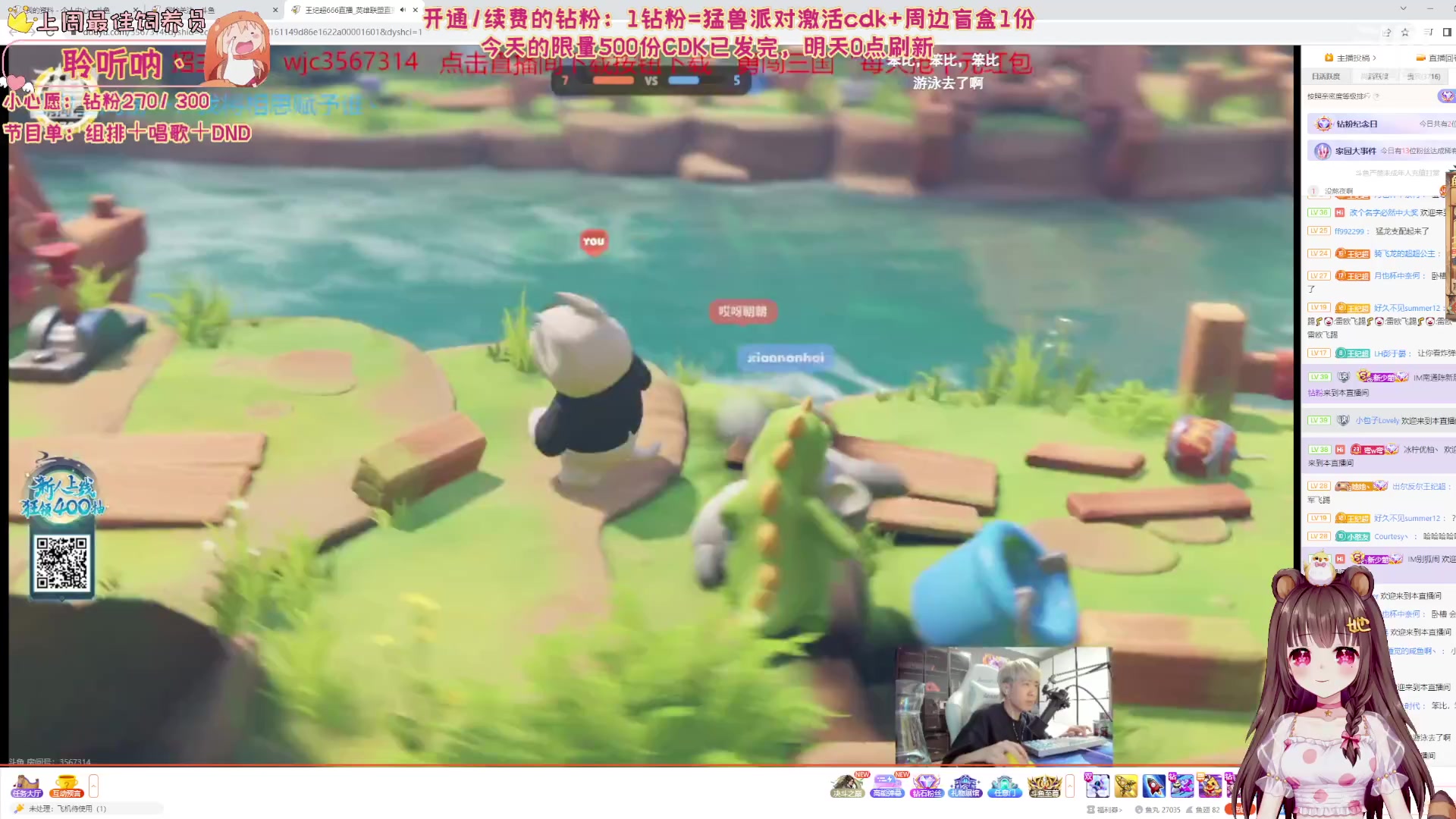1456x819 pixels.
Task: Bookmark this page with the star icon
Action: [1404, 32]
